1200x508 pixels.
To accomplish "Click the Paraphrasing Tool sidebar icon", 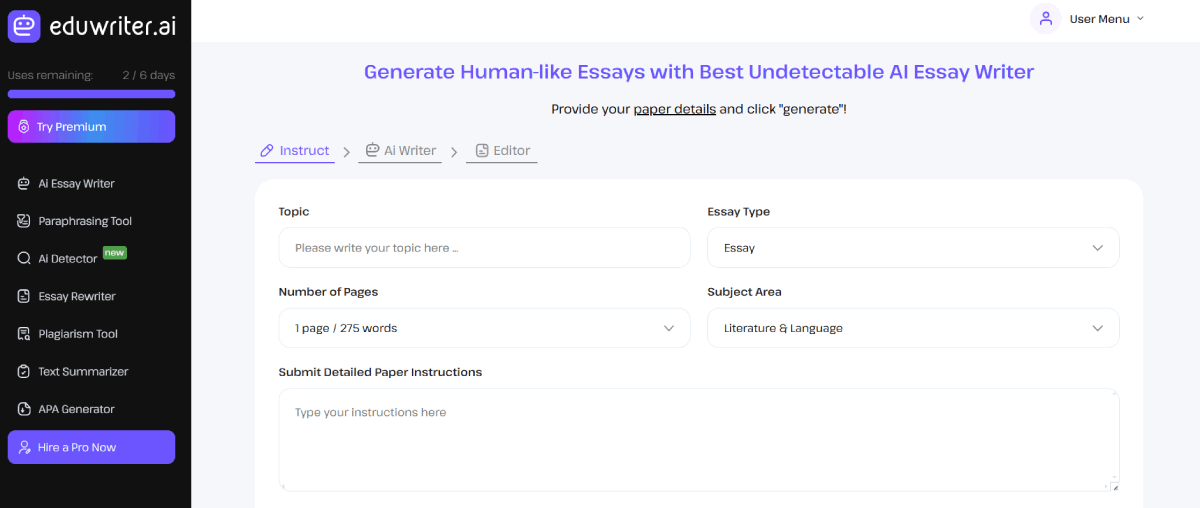I will pos(24,221).
